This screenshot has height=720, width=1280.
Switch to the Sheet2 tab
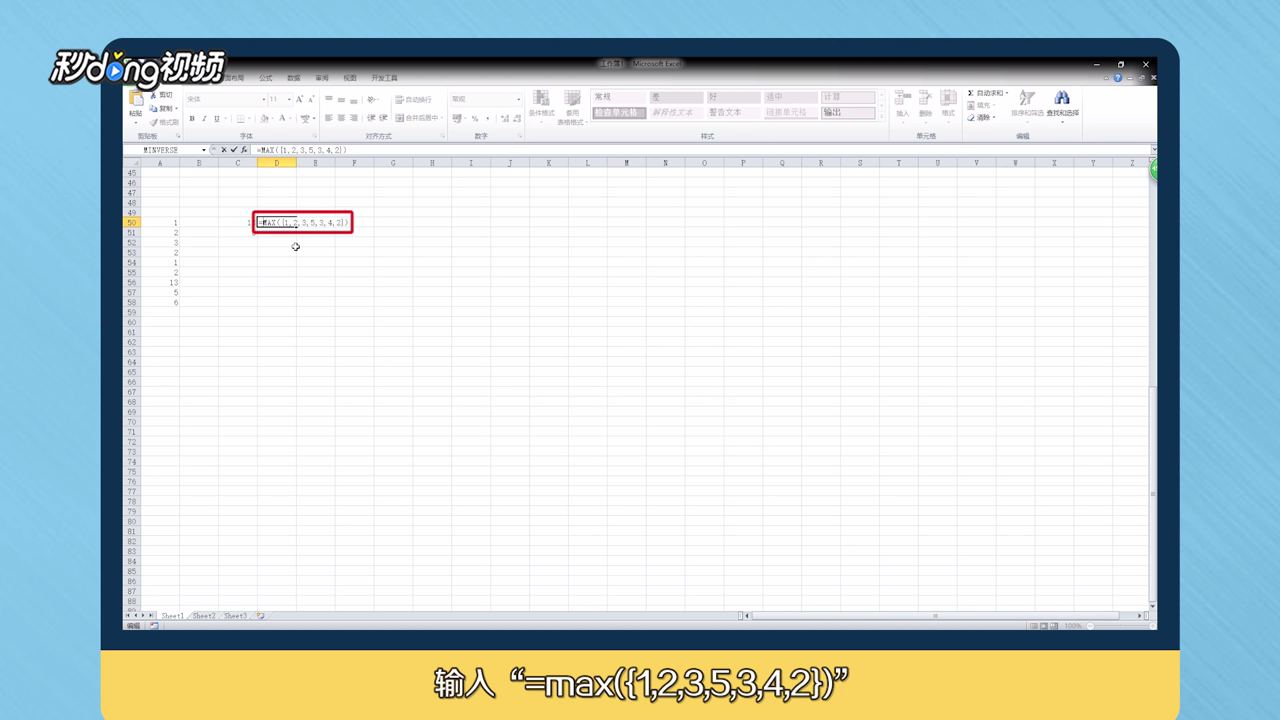(204, 616)
